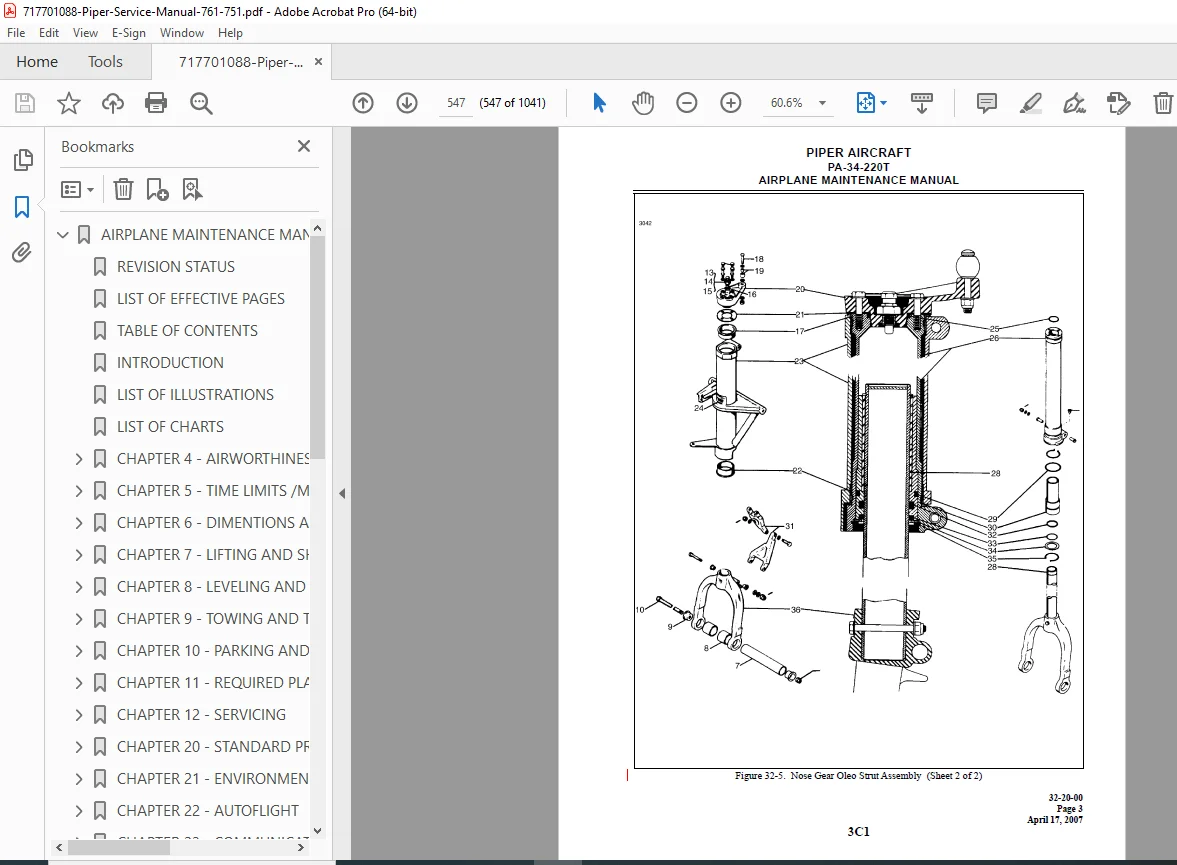Click the read mode scrolling icon
1177x865 pixels.
(922, 103)
